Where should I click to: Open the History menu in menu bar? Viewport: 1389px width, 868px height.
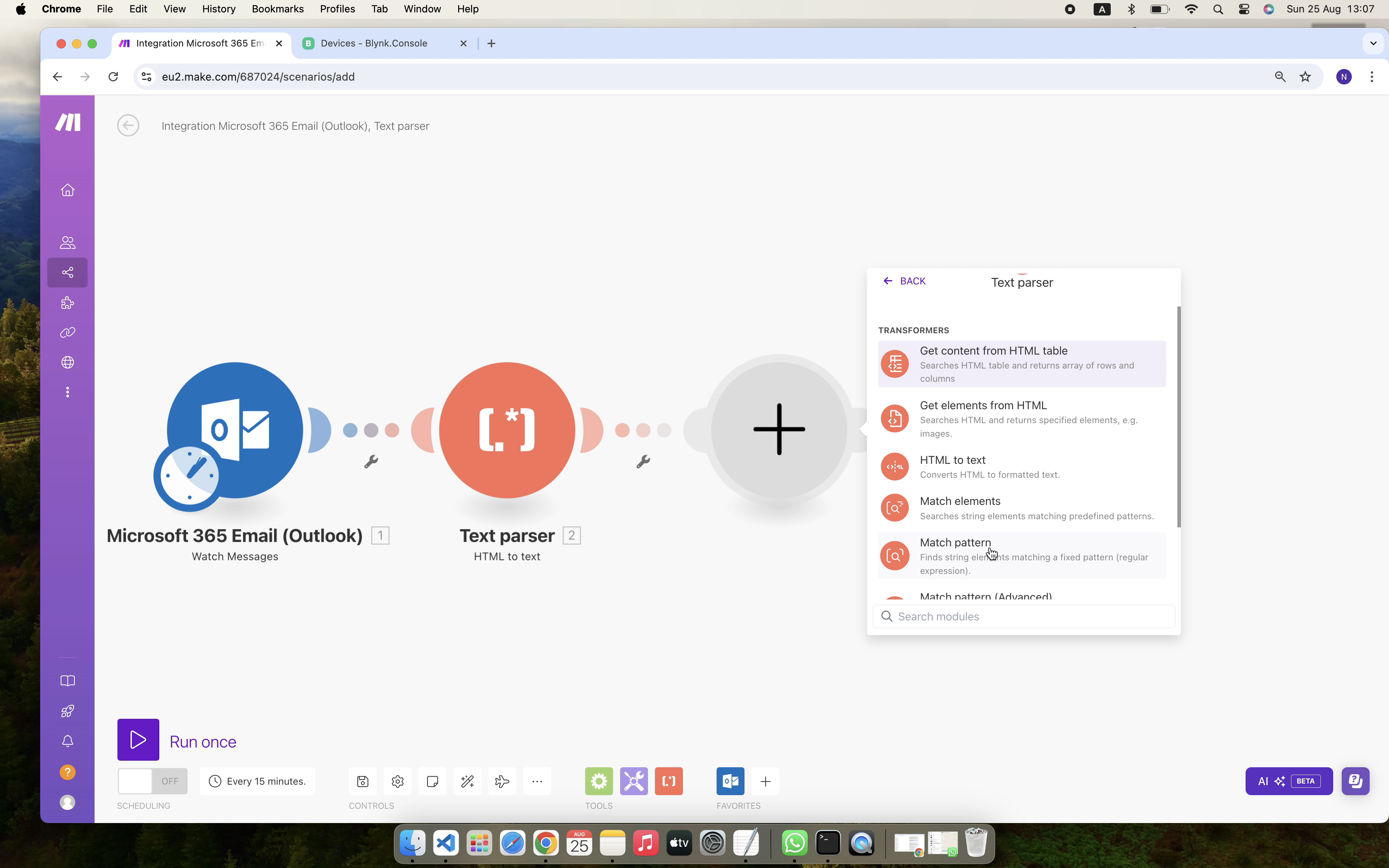point(219,9)
